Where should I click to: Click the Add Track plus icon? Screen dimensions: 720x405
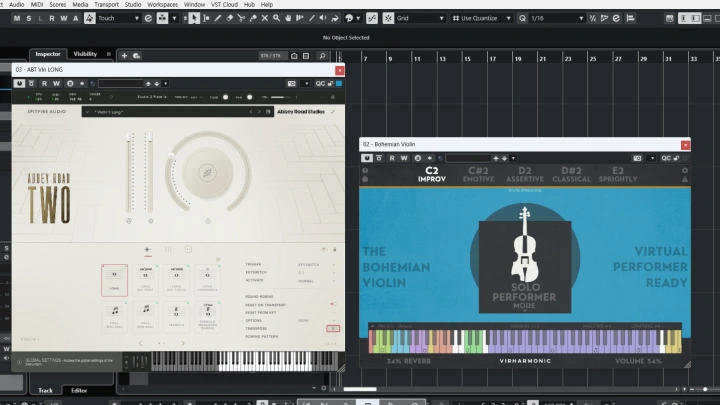(124, 56)
